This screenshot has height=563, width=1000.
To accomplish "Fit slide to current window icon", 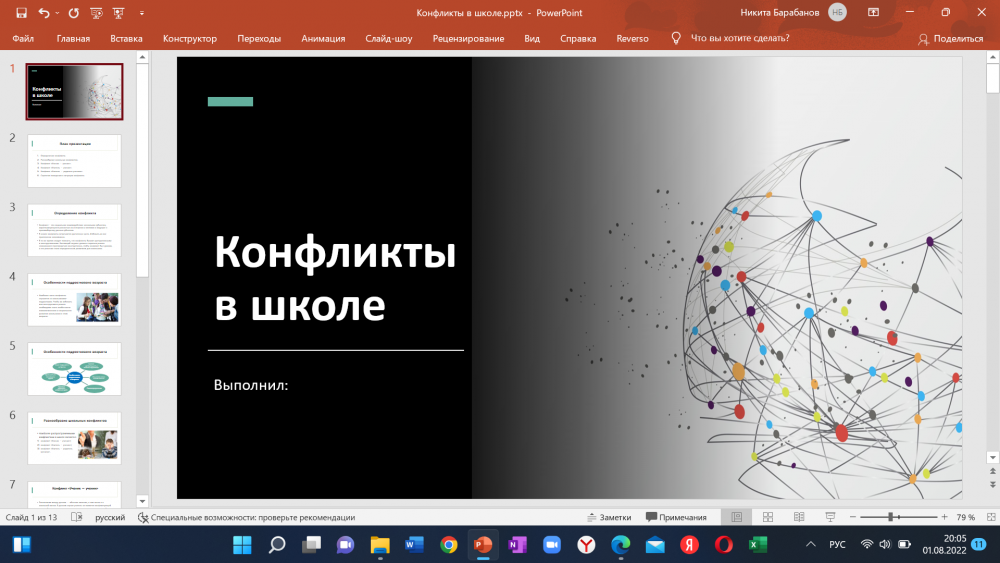I will coord(991,517).
